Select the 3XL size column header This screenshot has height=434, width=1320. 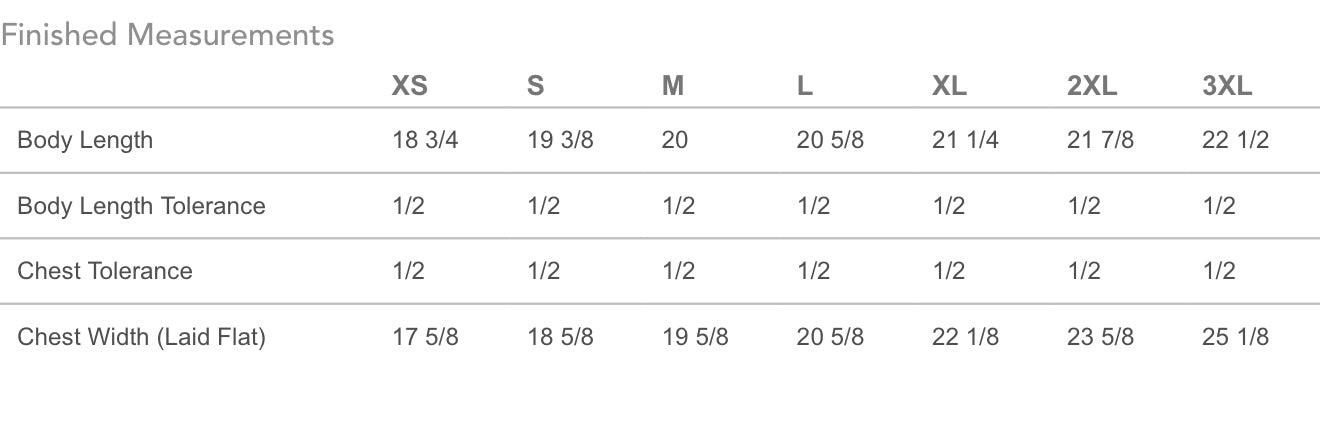click(1227, 87)
